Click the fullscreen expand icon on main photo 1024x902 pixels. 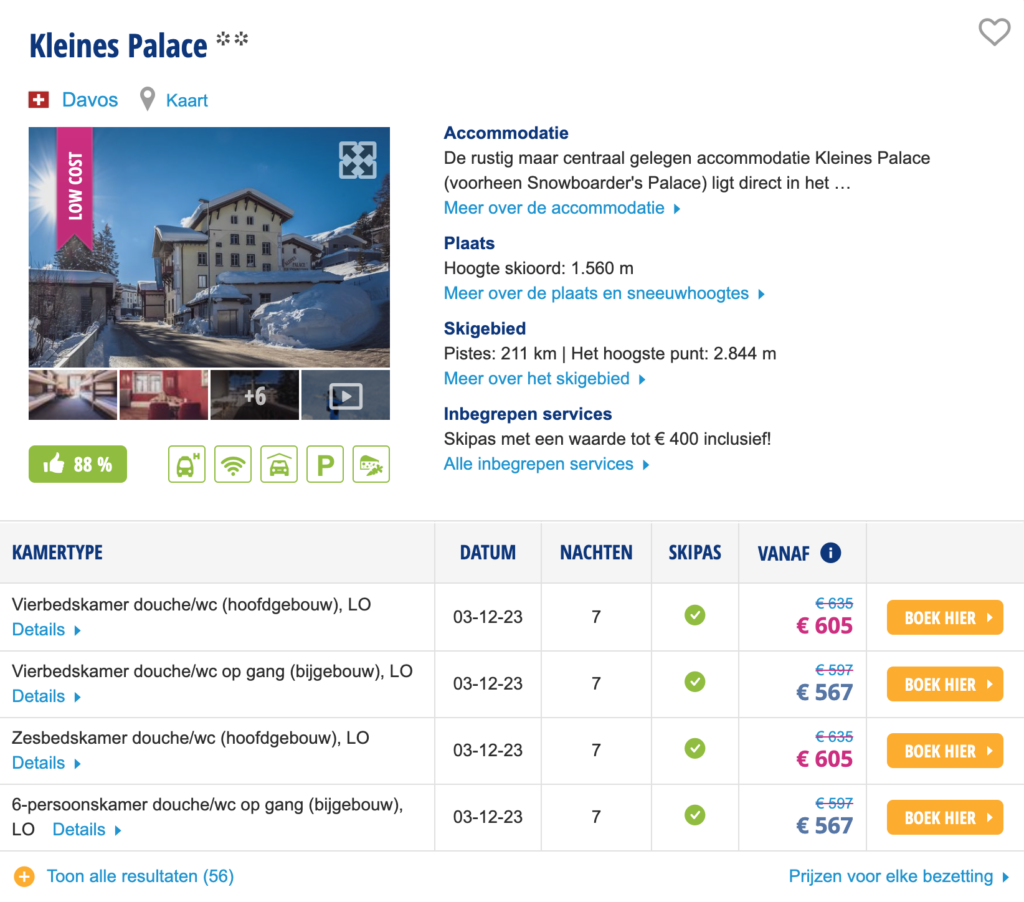pos(357,160)
